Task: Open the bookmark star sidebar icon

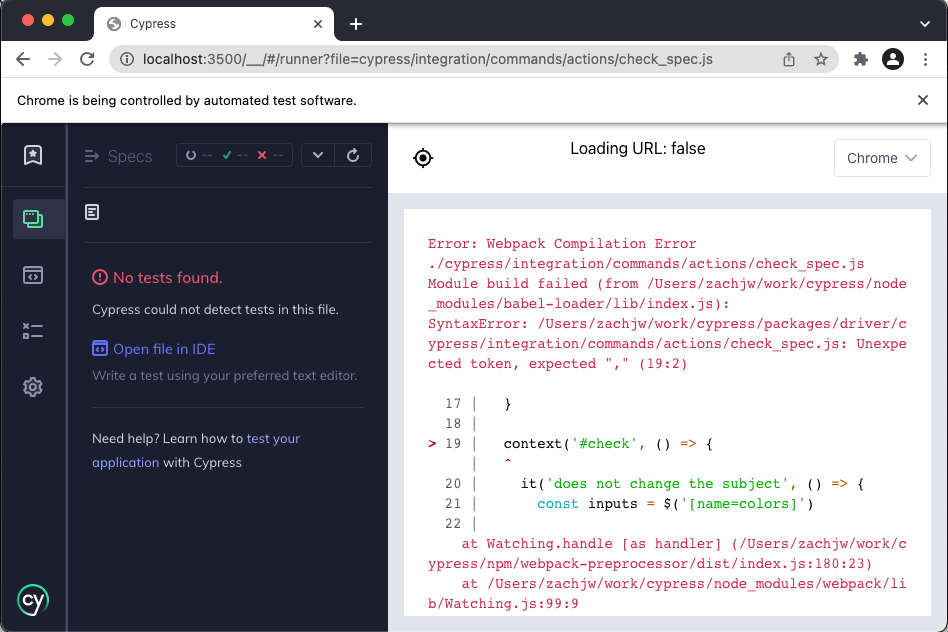Action: (33, 155)
